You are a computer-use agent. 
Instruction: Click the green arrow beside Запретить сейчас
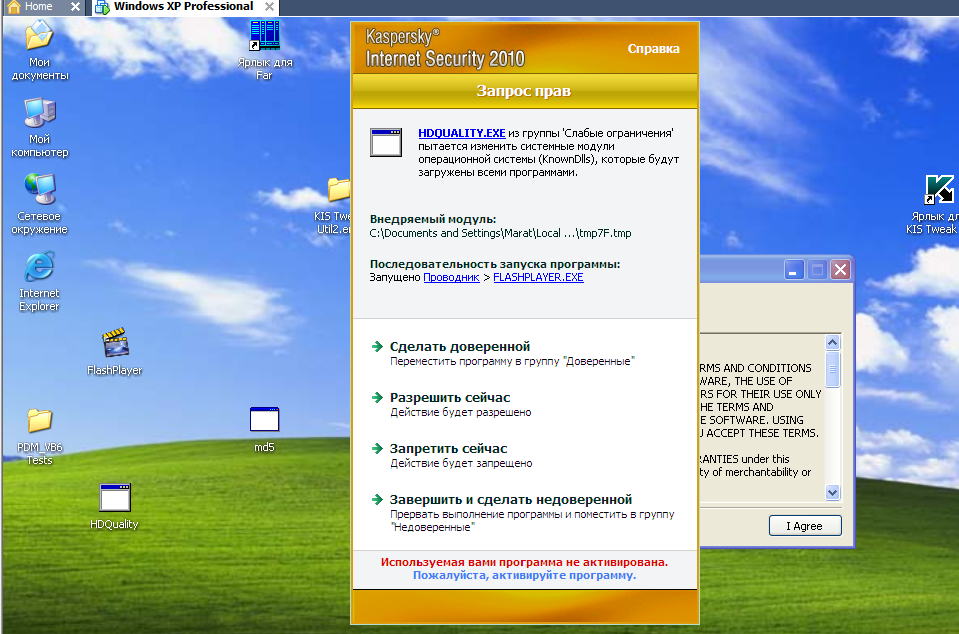click(x=377, y=448)
